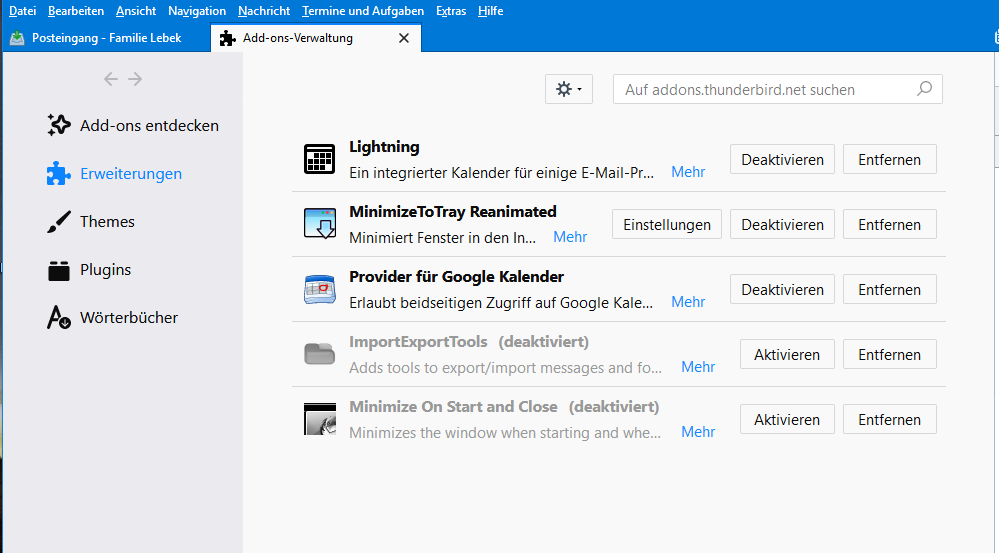Open the Themes brush icon section
The width and height of the screenshot is (999, 553).
point(59,222)
